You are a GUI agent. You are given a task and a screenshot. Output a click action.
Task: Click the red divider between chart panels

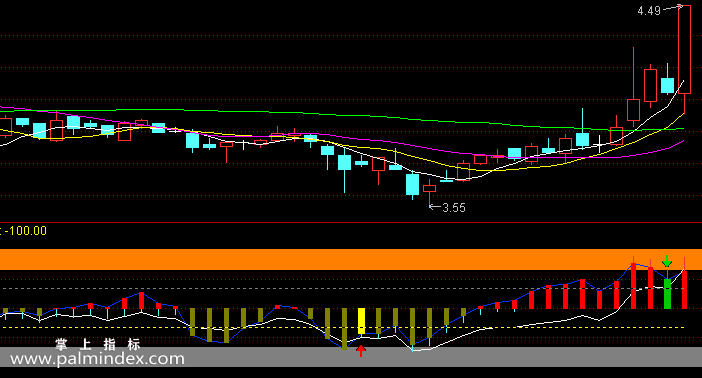(351, 222)
